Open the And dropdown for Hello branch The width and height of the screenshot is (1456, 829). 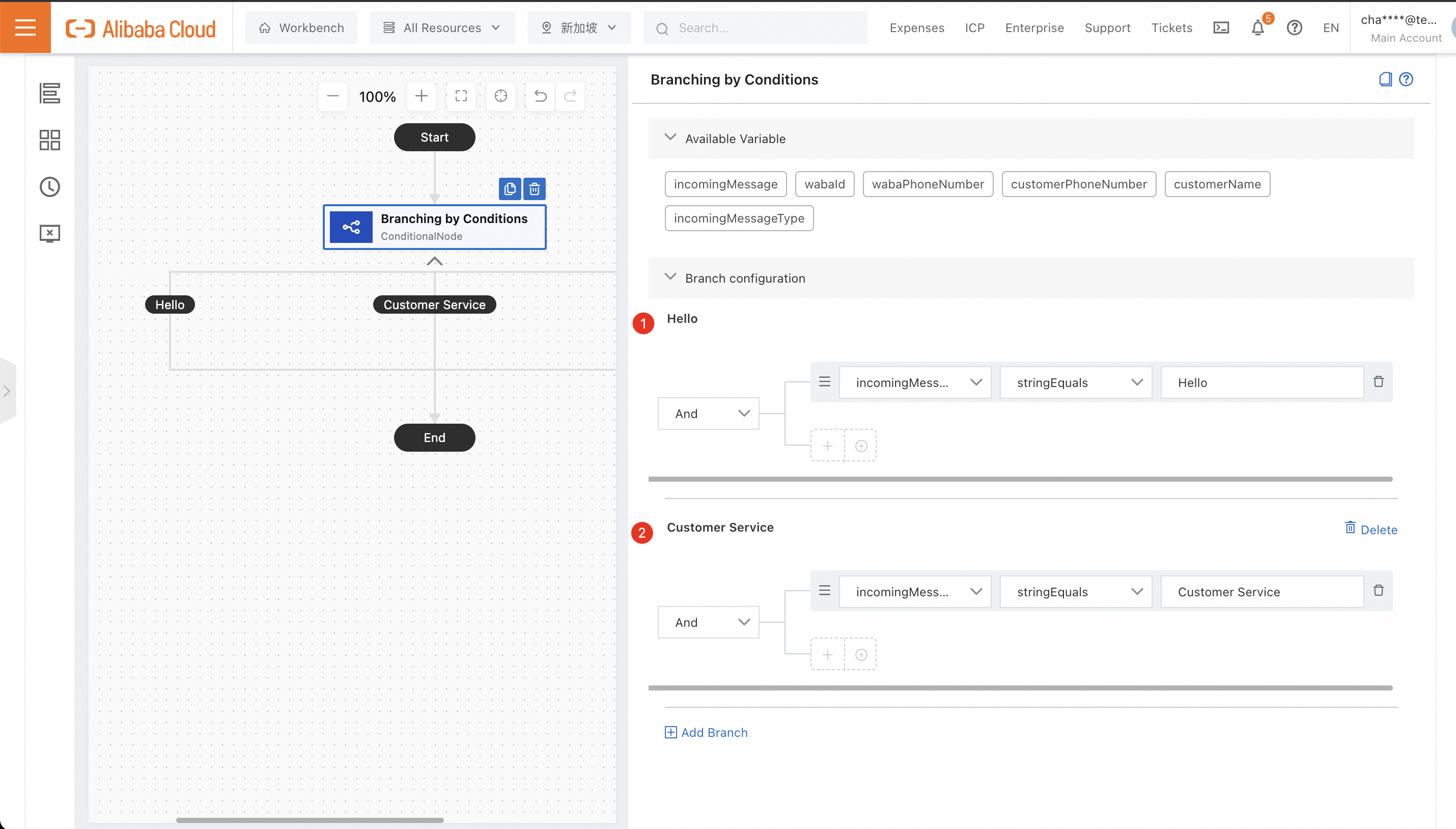pyautogui.click(x=708, y=413)
